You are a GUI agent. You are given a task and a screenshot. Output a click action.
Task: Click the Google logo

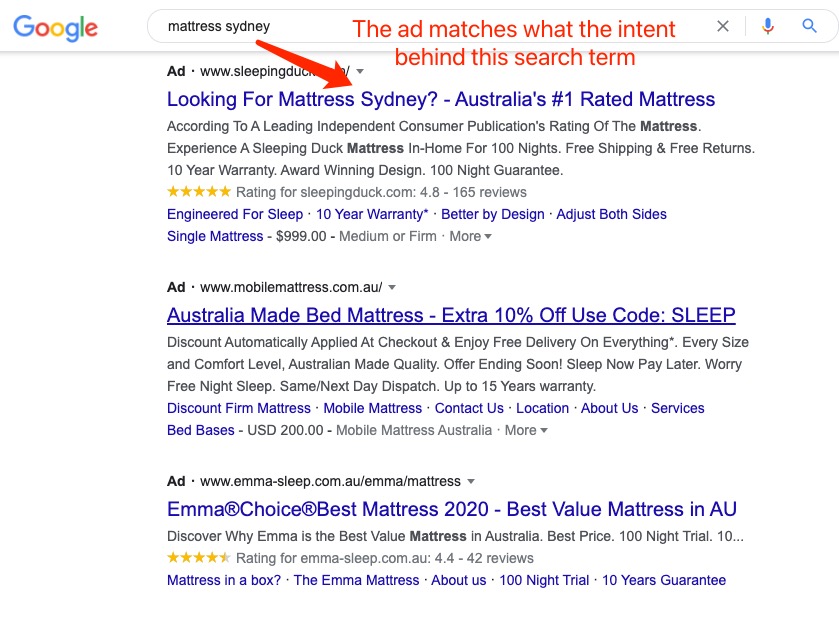coord(56,28)
